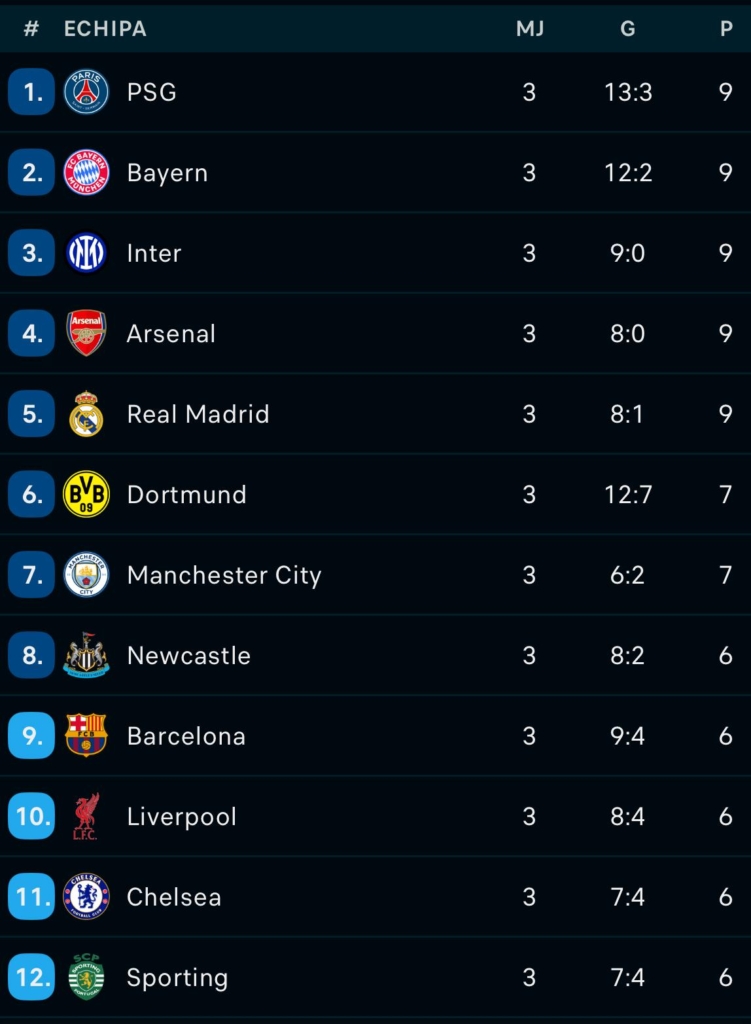Click the P points column header
This screenshot has height=1024, width=751.
coord(726,29)
